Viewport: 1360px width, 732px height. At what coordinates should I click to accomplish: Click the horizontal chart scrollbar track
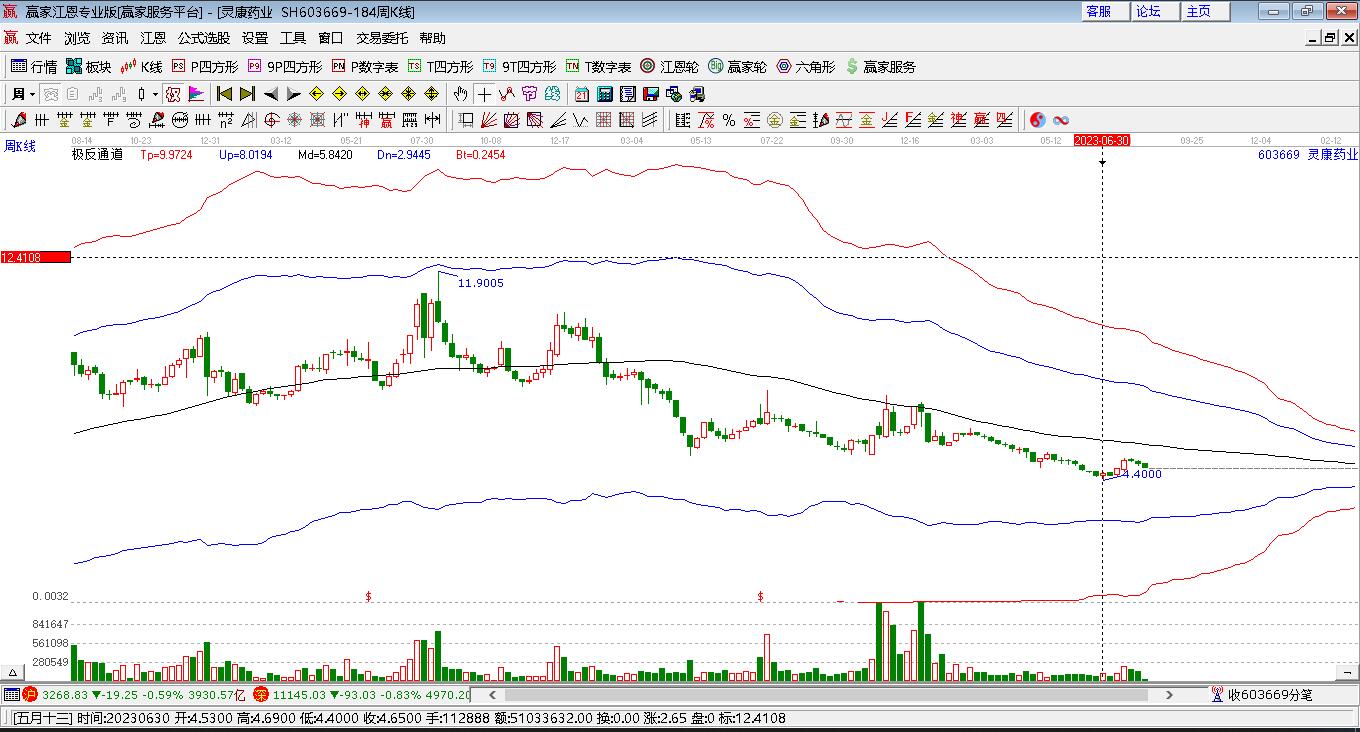point(830,694)
